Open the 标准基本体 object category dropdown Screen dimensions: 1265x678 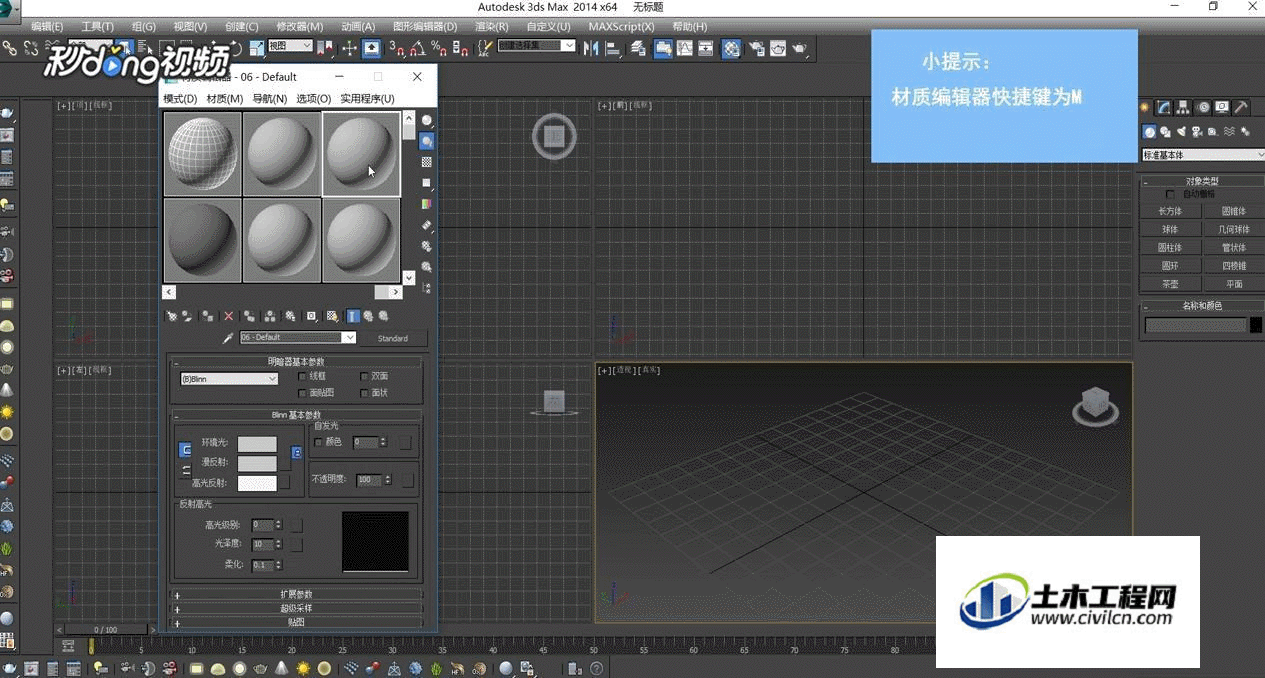click(x=1203, y=155)
